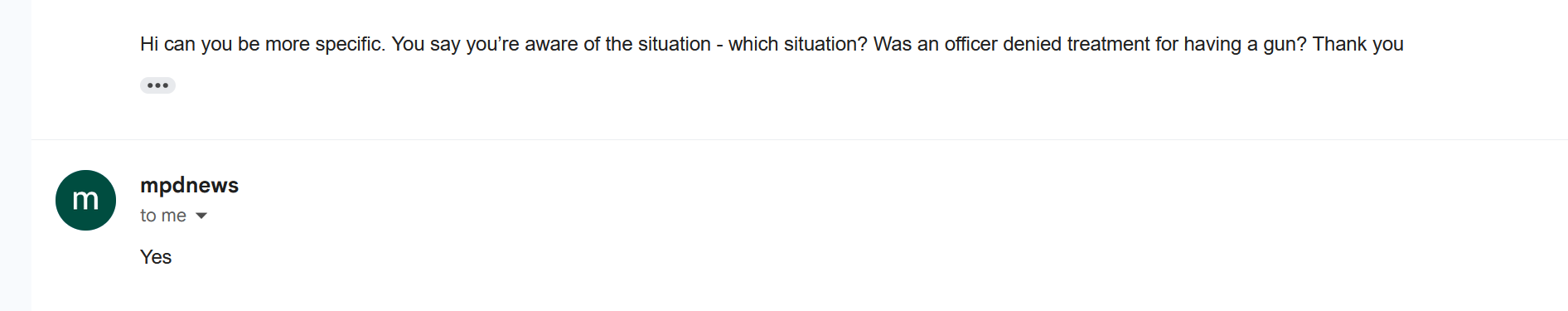Click the left sidebar strip

coord(16,155)
